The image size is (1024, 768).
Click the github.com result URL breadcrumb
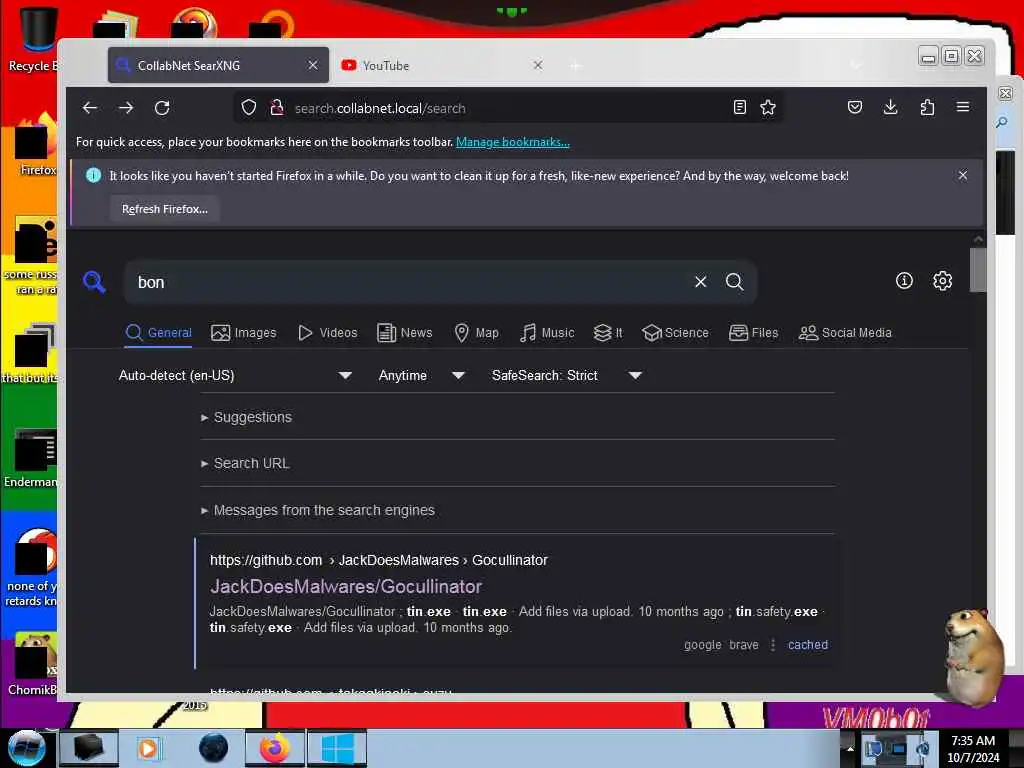click(x=379, y=560)
